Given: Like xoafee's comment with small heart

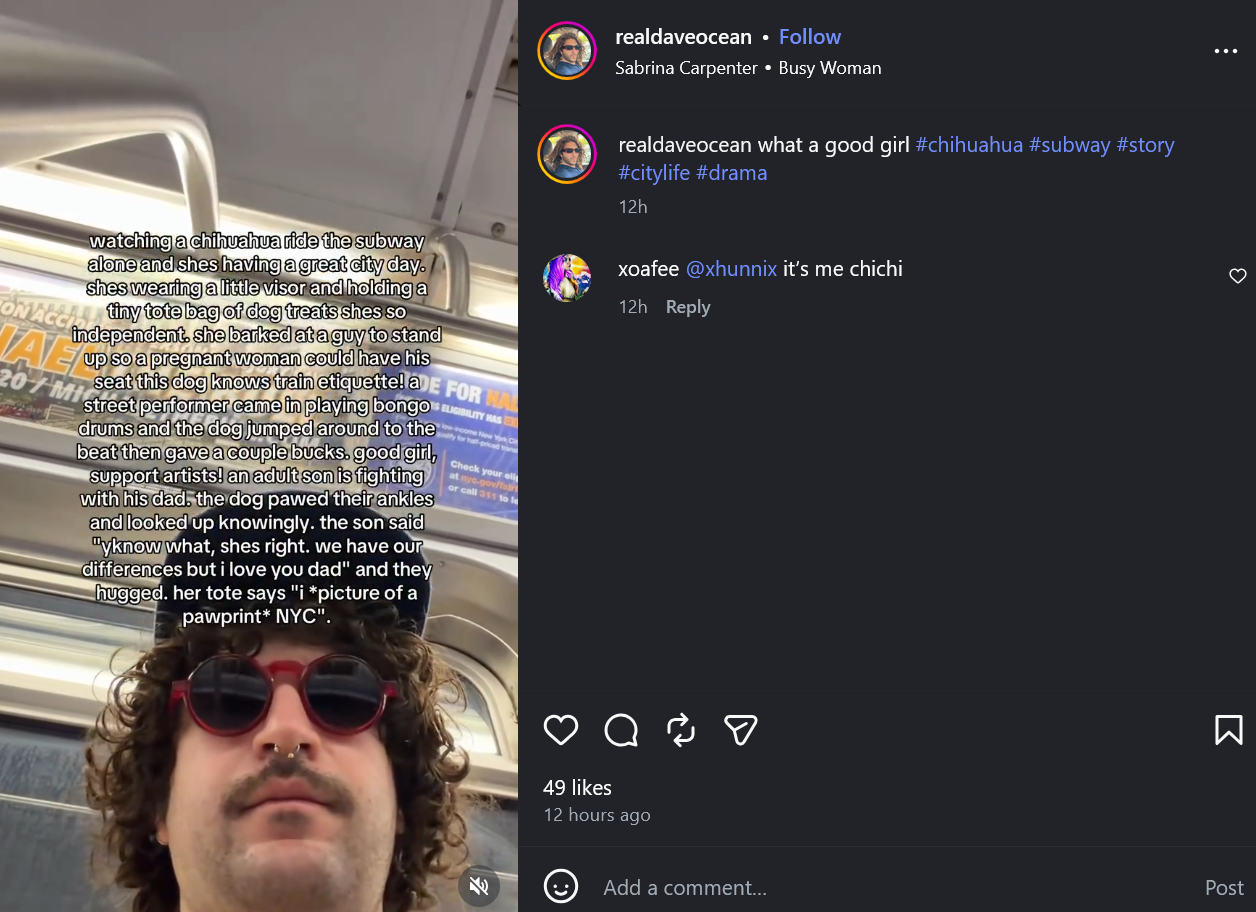Looking at the screenshot, I should pyautogui.click(x=1238, y=276).
